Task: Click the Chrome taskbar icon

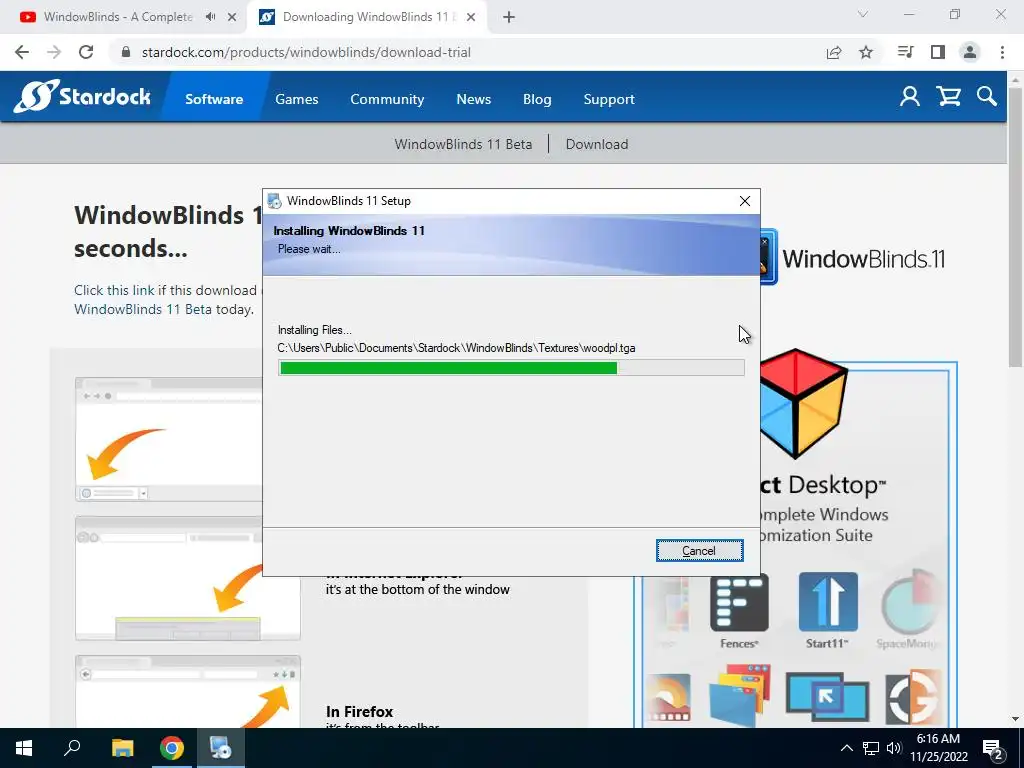Action: pos(172,748)
